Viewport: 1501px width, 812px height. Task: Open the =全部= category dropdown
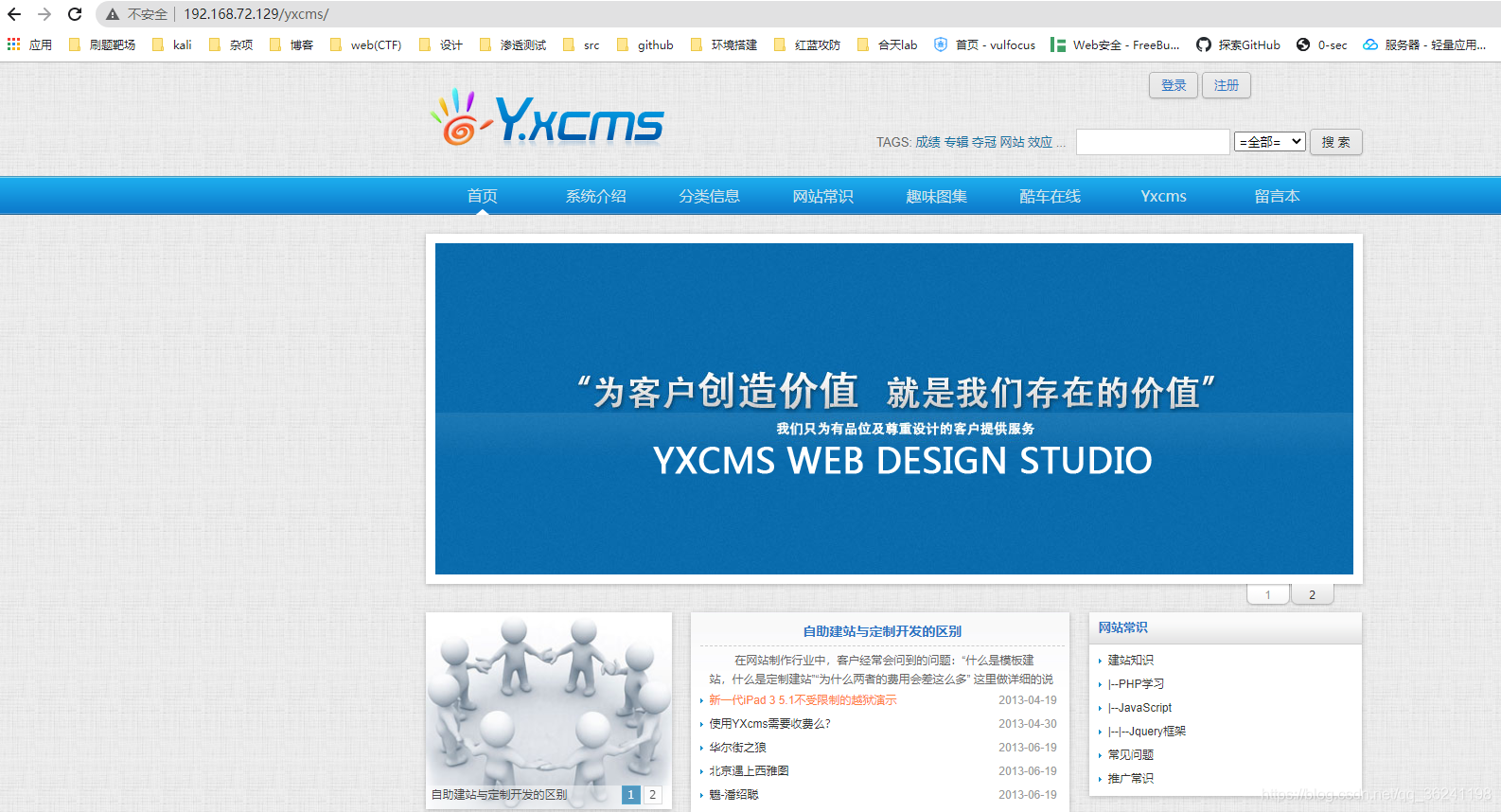1270,142
